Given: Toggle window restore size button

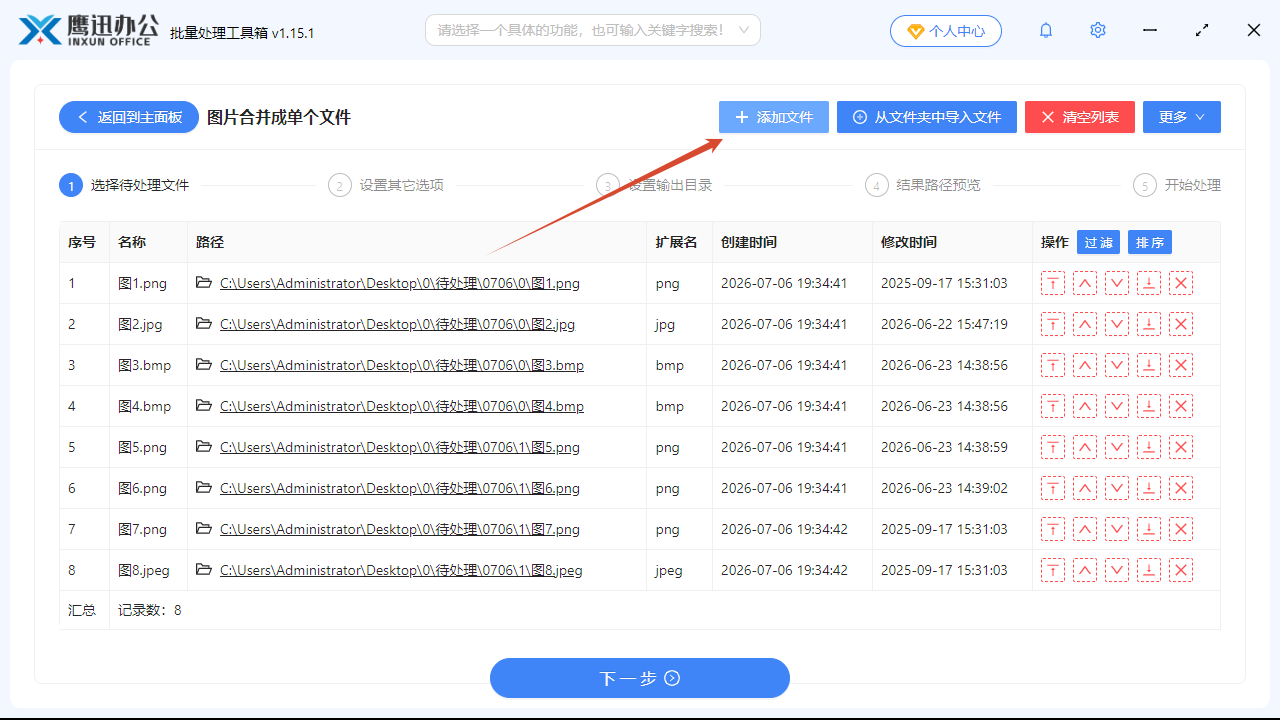Looking at the screenshot, I should coord(1202,30).
